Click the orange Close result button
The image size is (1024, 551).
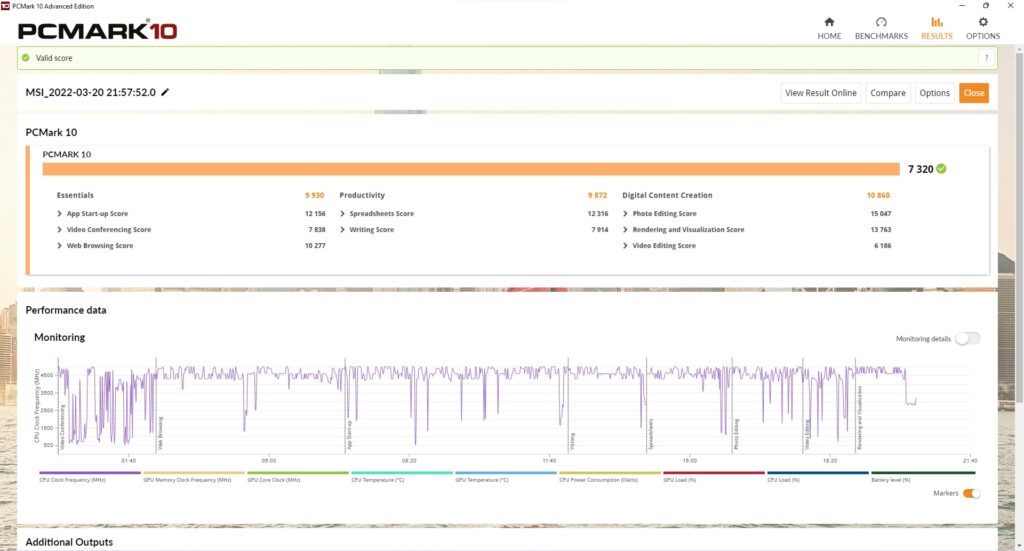973,93
